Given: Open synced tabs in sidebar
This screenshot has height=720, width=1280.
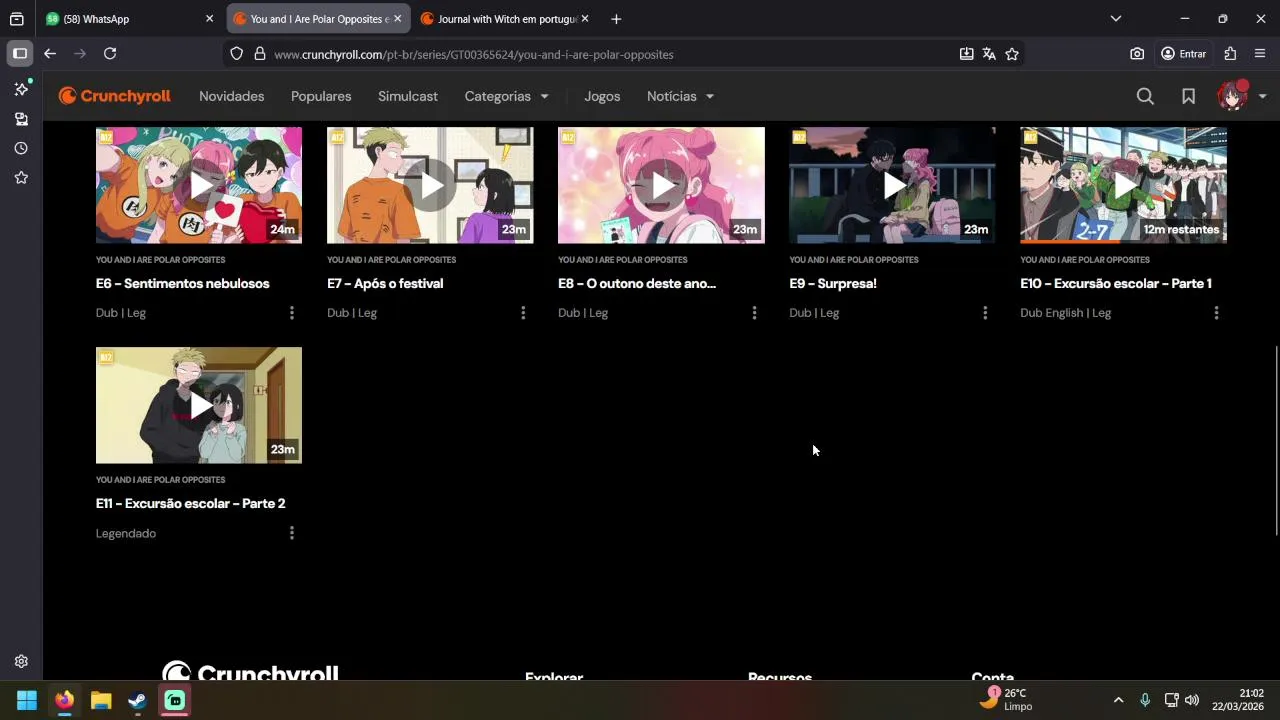Looking at the screenshot, I should coord(21,119).
